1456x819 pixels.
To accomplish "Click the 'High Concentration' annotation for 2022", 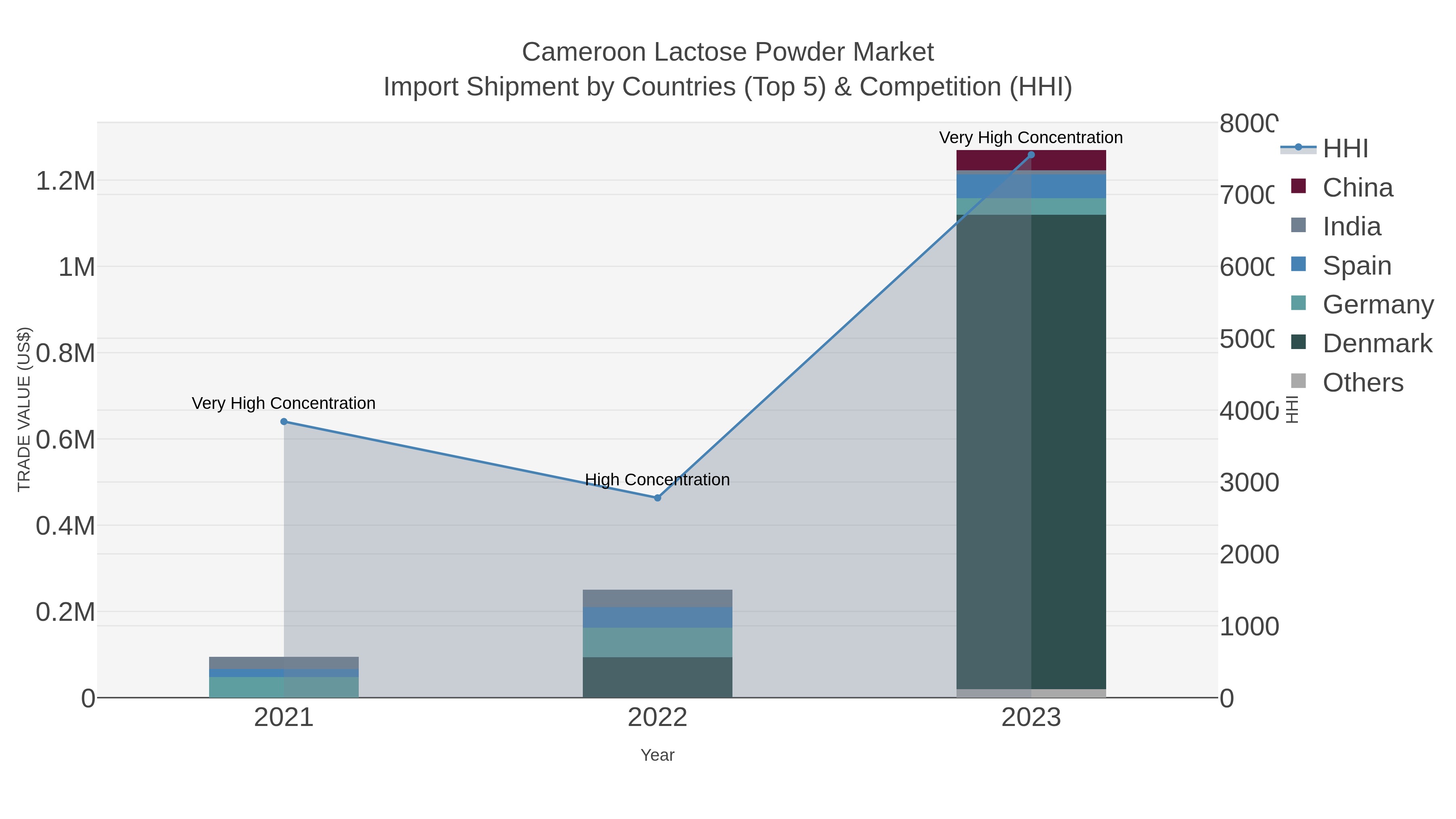I will tap(657, 480).
